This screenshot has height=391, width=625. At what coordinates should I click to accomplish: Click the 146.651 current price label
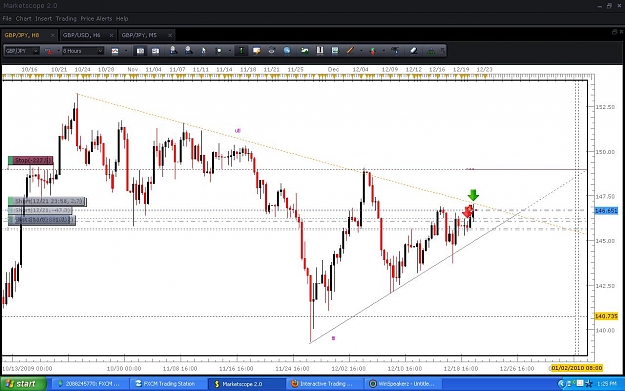click(x=606, y=210)
